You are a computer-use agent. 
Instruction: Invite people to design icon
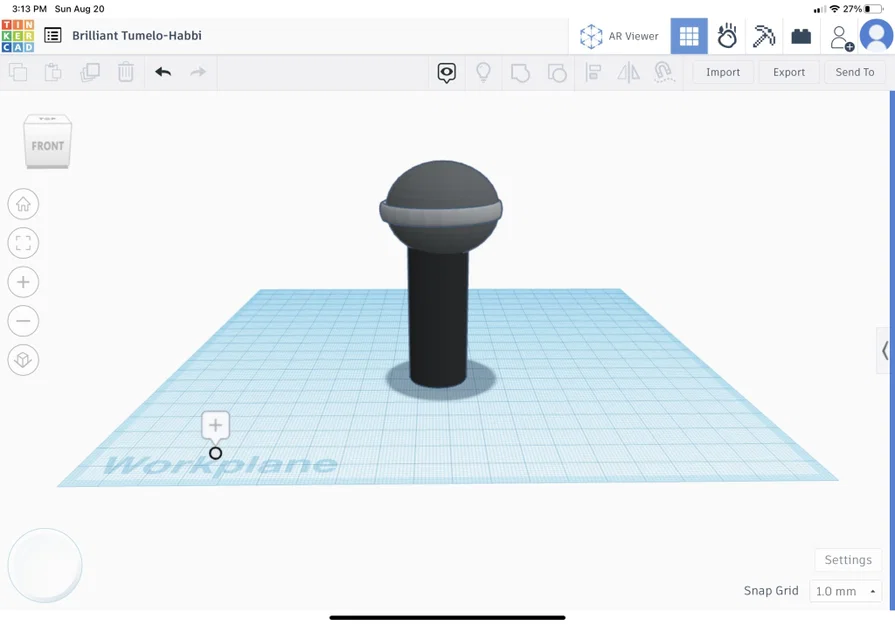click(x=841, y=38)
